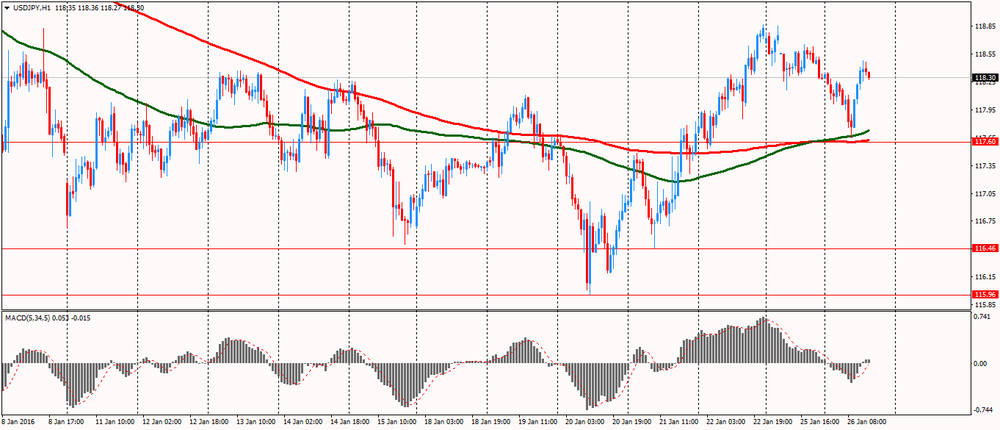The image size is (1000, 430).
Task: Click the -0.744 MACD scale value
Action: (984, 408)
